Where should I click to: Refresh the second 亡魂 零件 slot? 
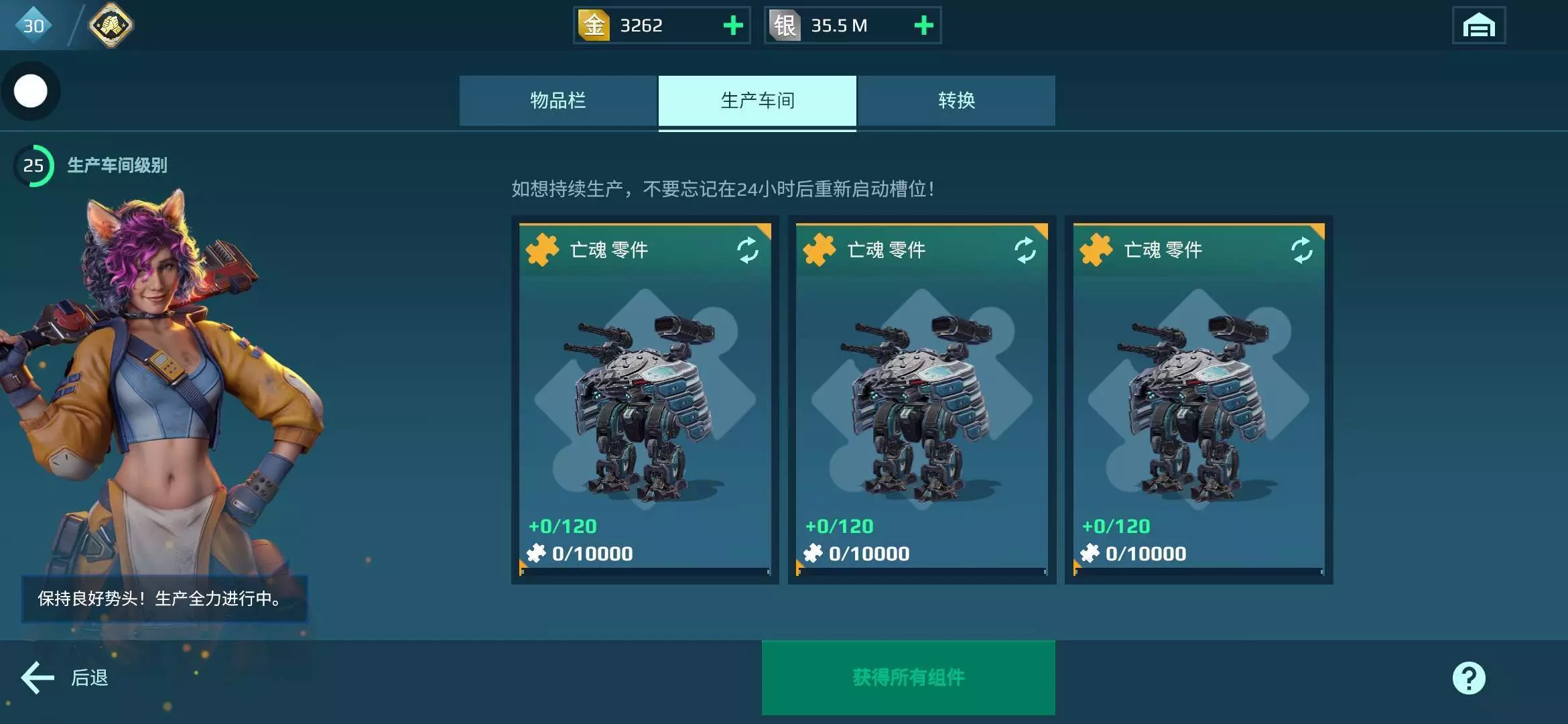click(1025, 250)
